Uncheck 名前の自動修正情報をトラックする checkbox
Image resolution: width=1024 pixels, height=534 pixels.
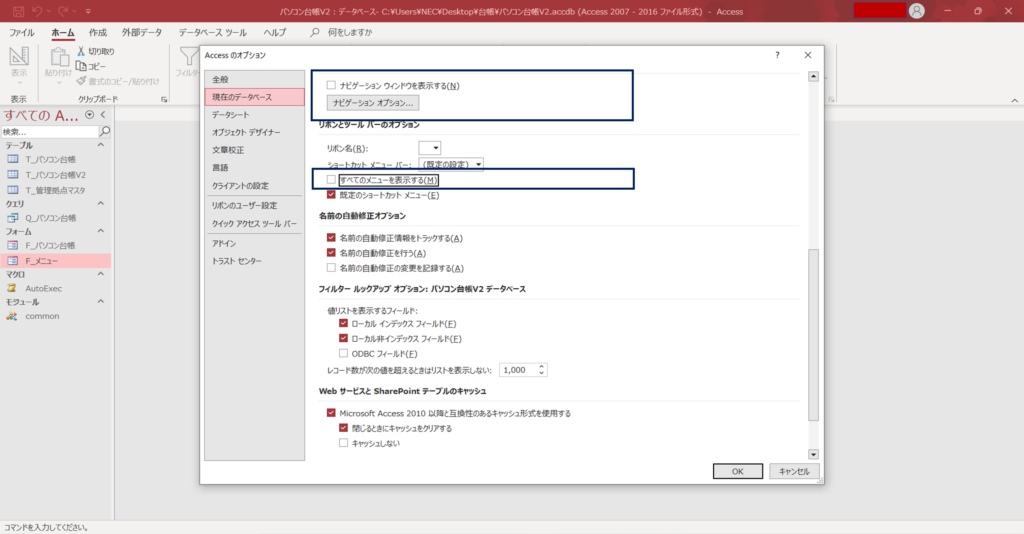tap(331, 238)
